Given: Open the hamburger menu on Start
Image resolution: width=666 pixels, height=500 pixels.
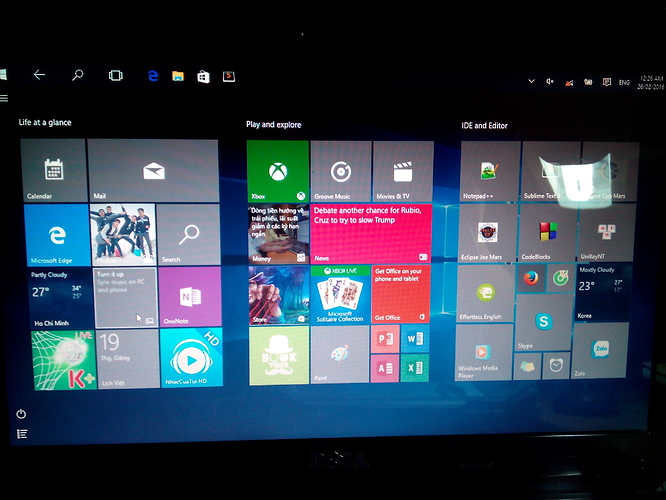Looking at the screenshot, I should point(4,99).
